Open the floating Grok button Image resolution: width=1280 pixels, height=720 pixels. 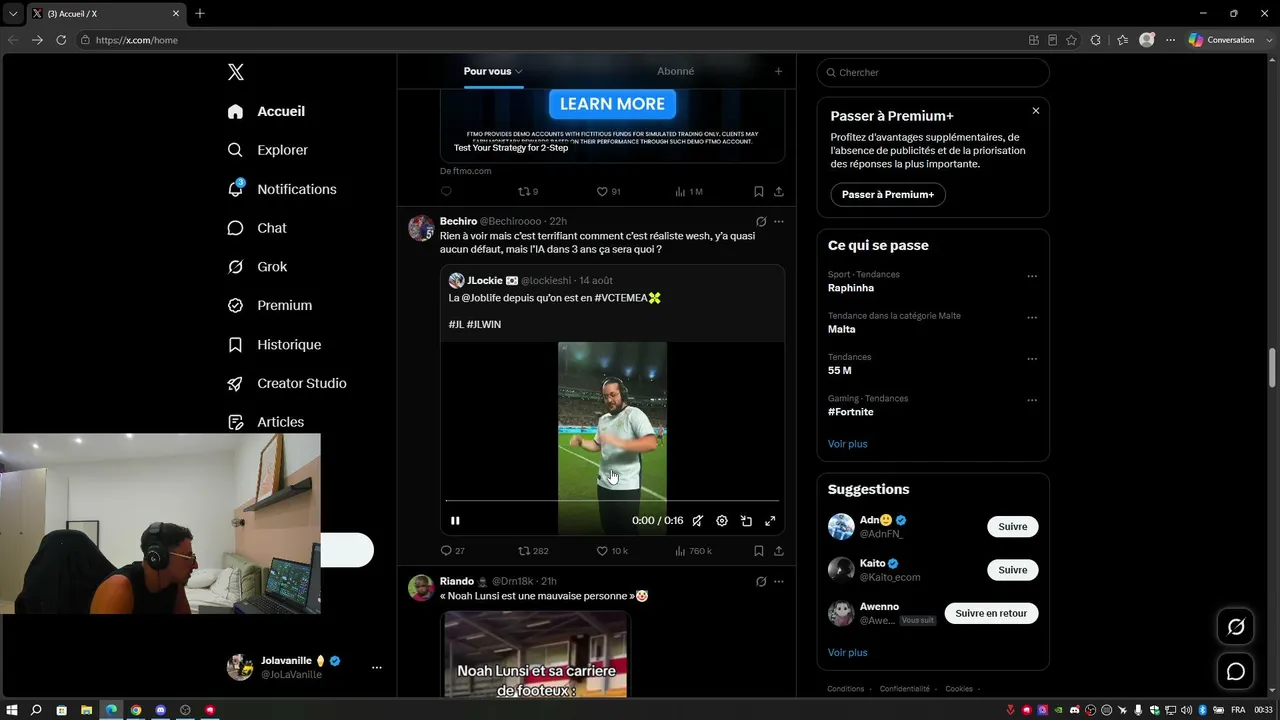coord(1236,627)
